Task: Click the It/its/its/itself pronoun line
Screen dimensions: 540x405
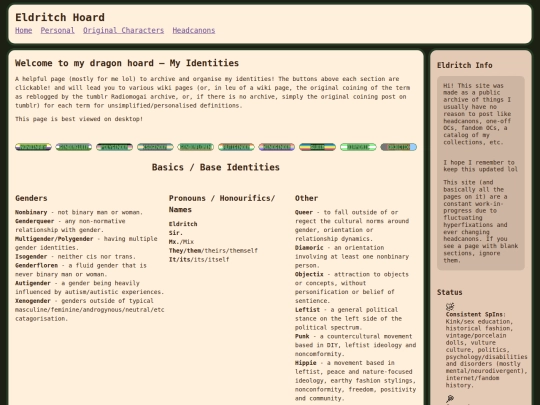Action: coord(199,259)
